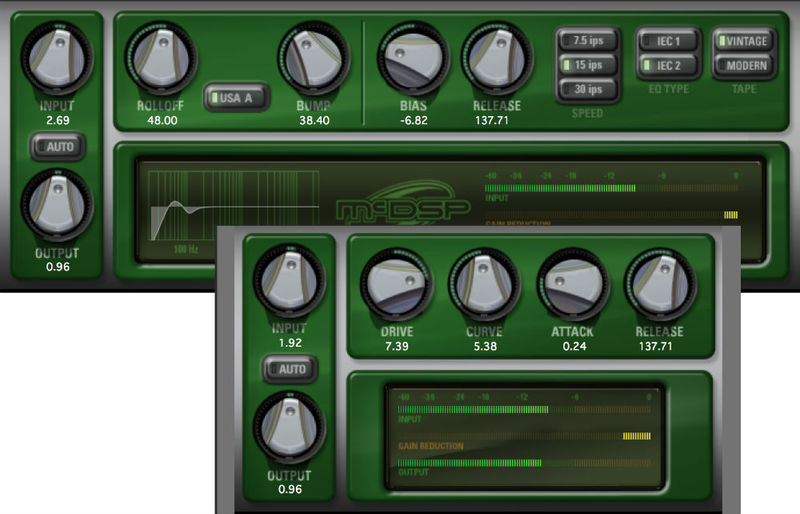Select 7.5 ips tape speed
800x514 pixels.
coord(588,40)
